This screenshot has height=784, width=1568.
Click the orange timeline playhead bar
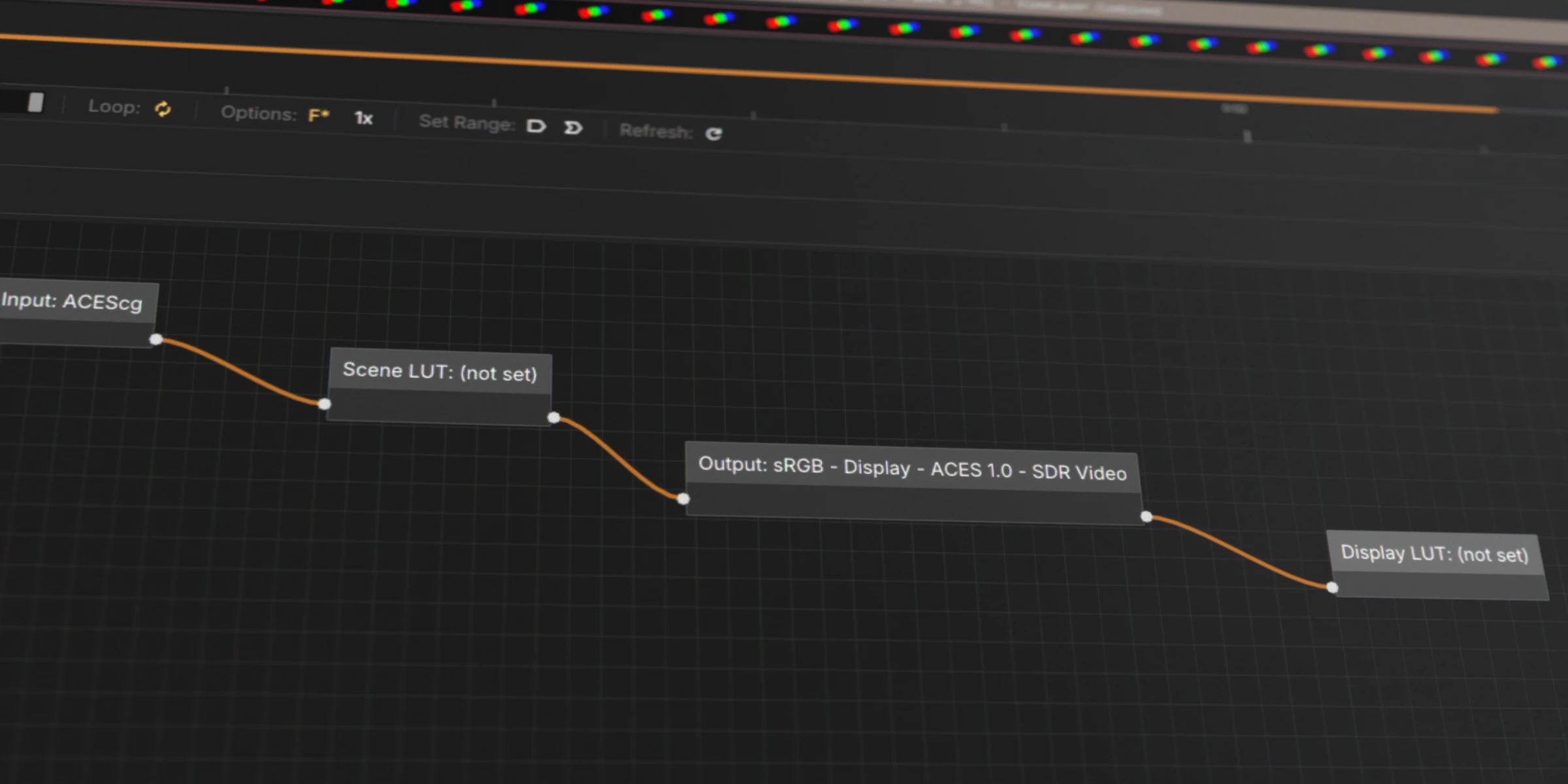click(784, 77)
